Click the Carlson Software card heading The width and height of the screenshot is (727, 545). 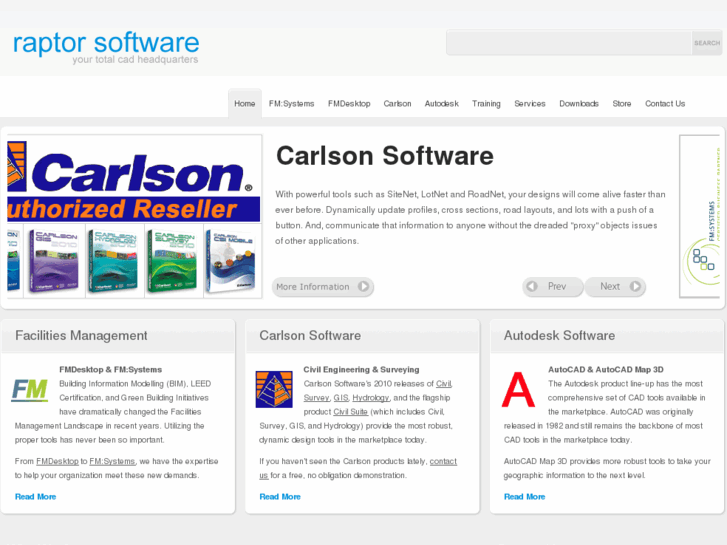(x=310, y=335)
